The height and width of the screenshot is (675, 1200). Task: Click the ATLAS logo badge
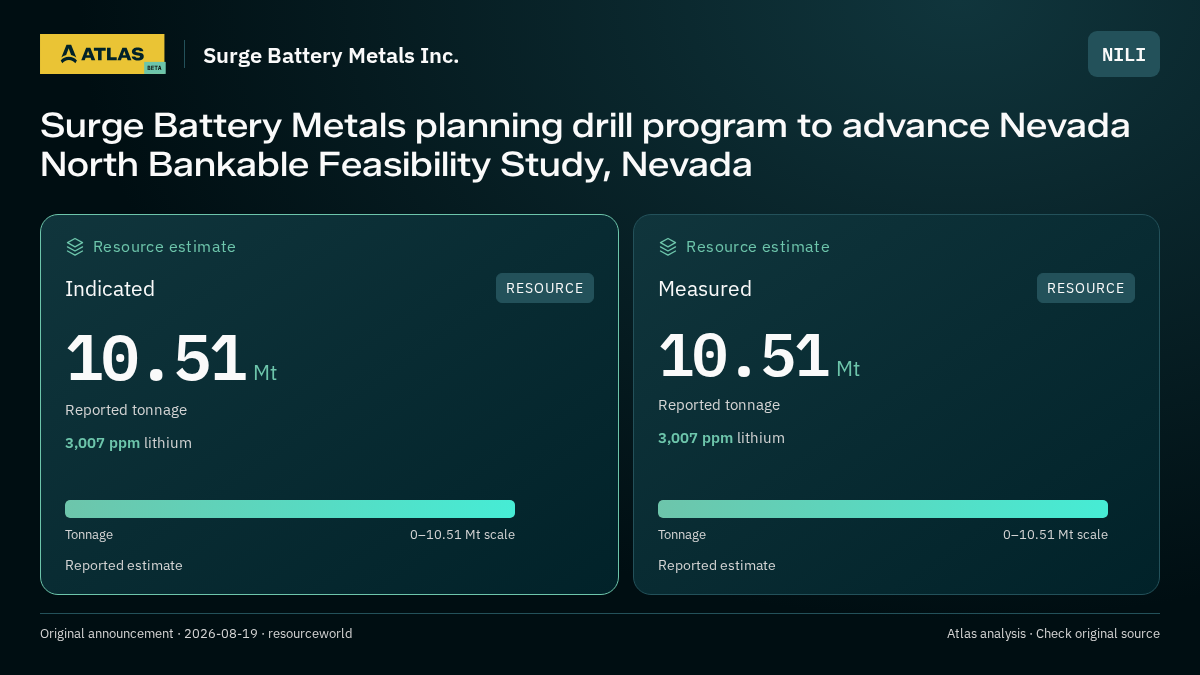[103, 54]
